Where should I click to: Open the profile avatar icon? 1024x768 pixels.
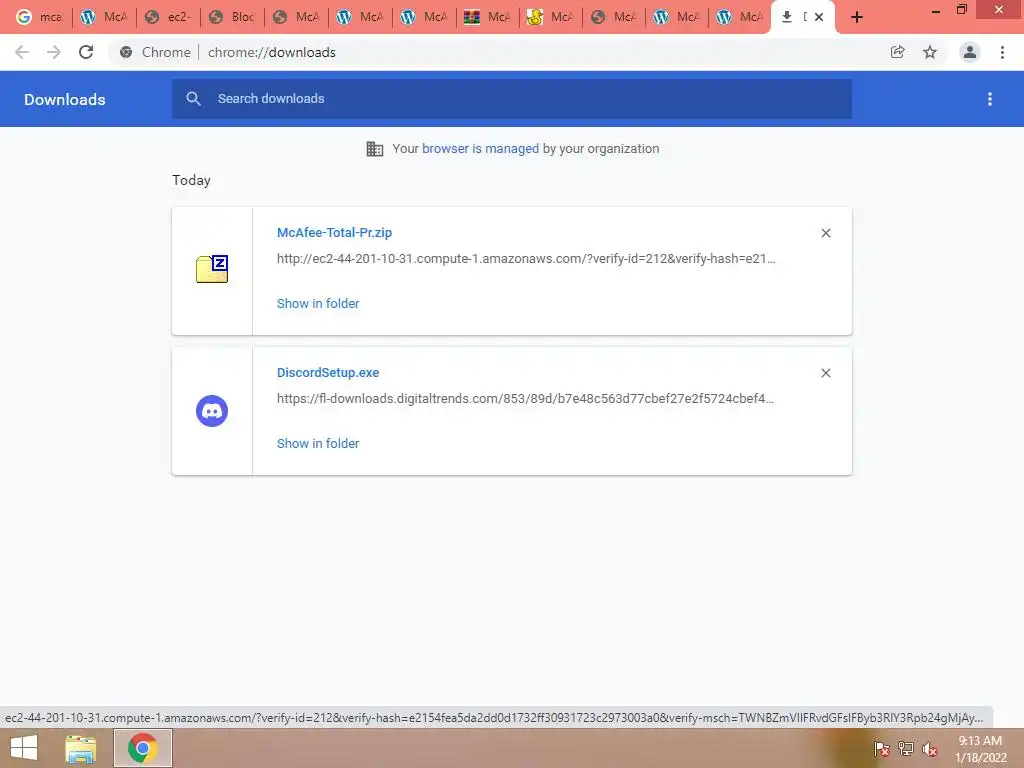click(970, 52)
